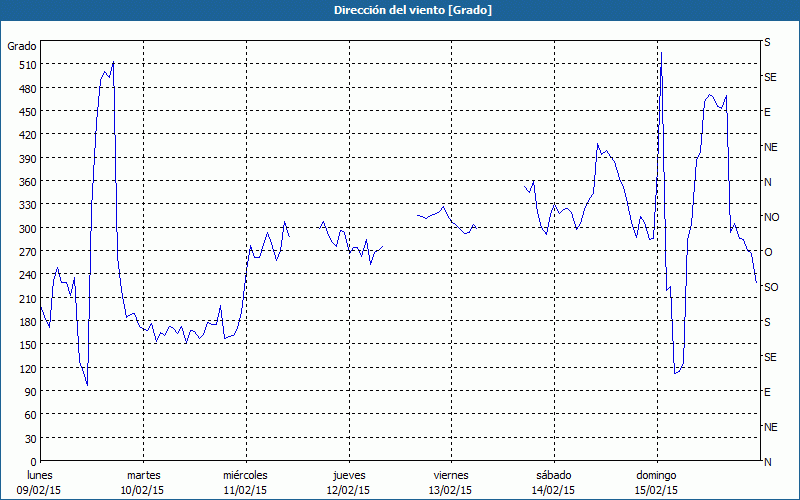Select the 510 value on the y-axis

pyautogui.click(x=26, y=65)
